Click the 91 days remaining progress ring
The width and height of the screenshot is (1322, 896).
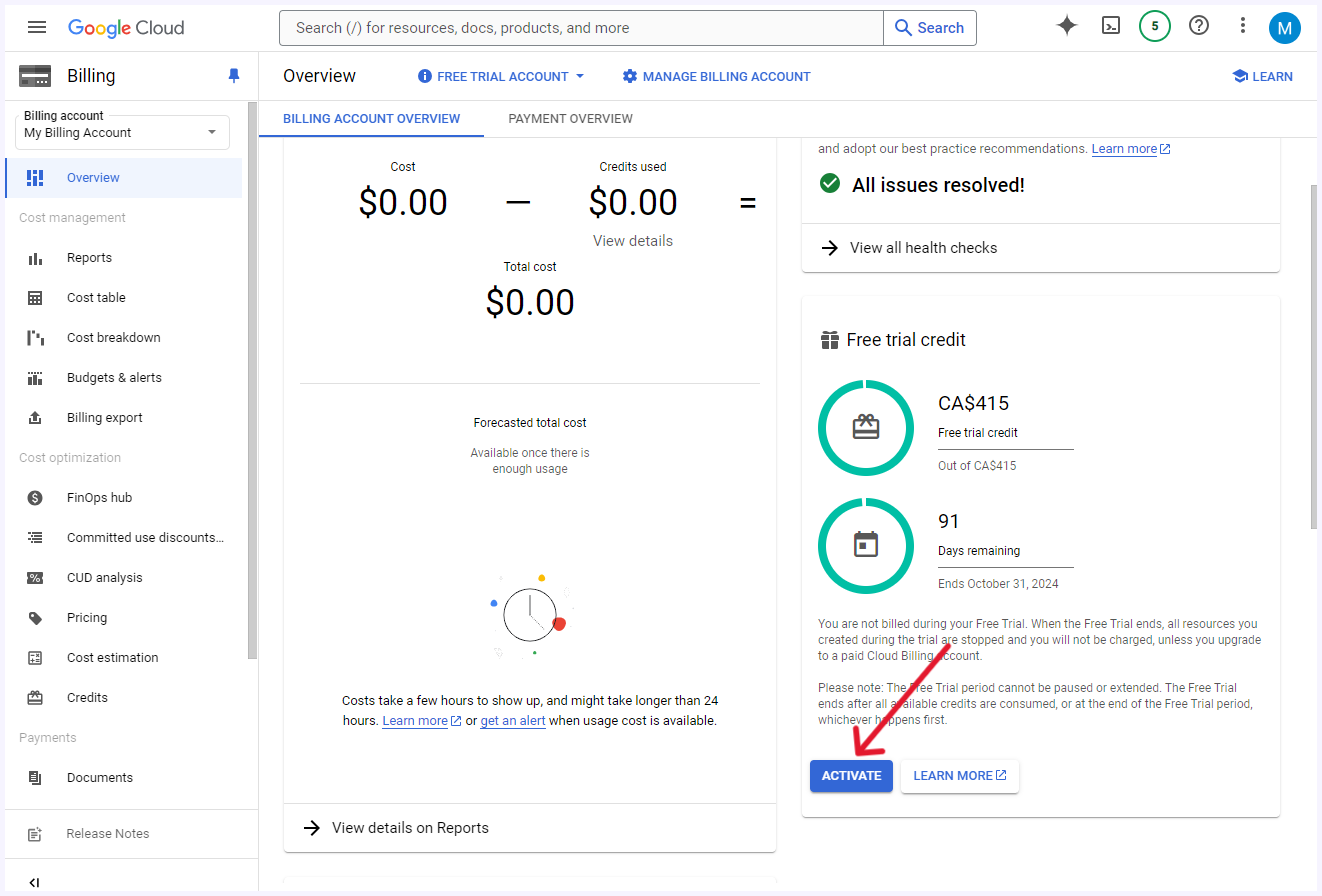tap(866, 546)
